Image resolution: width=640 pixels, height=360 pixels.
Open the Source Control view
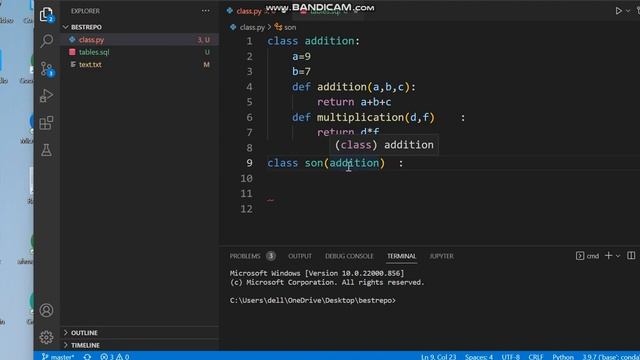47,69
